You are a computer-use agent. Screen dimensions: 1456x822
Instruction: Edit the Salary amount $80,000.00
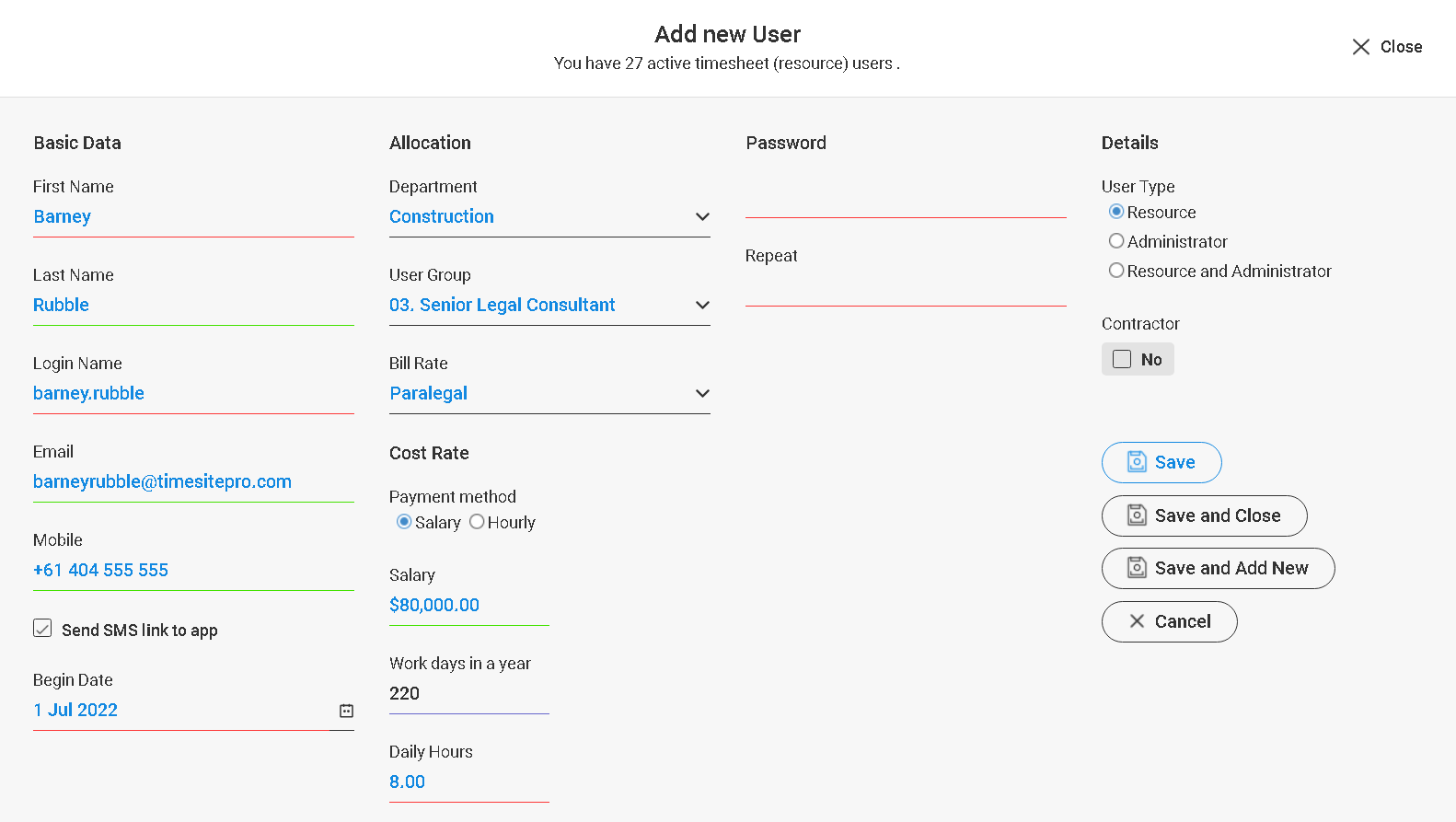point(469,606)
